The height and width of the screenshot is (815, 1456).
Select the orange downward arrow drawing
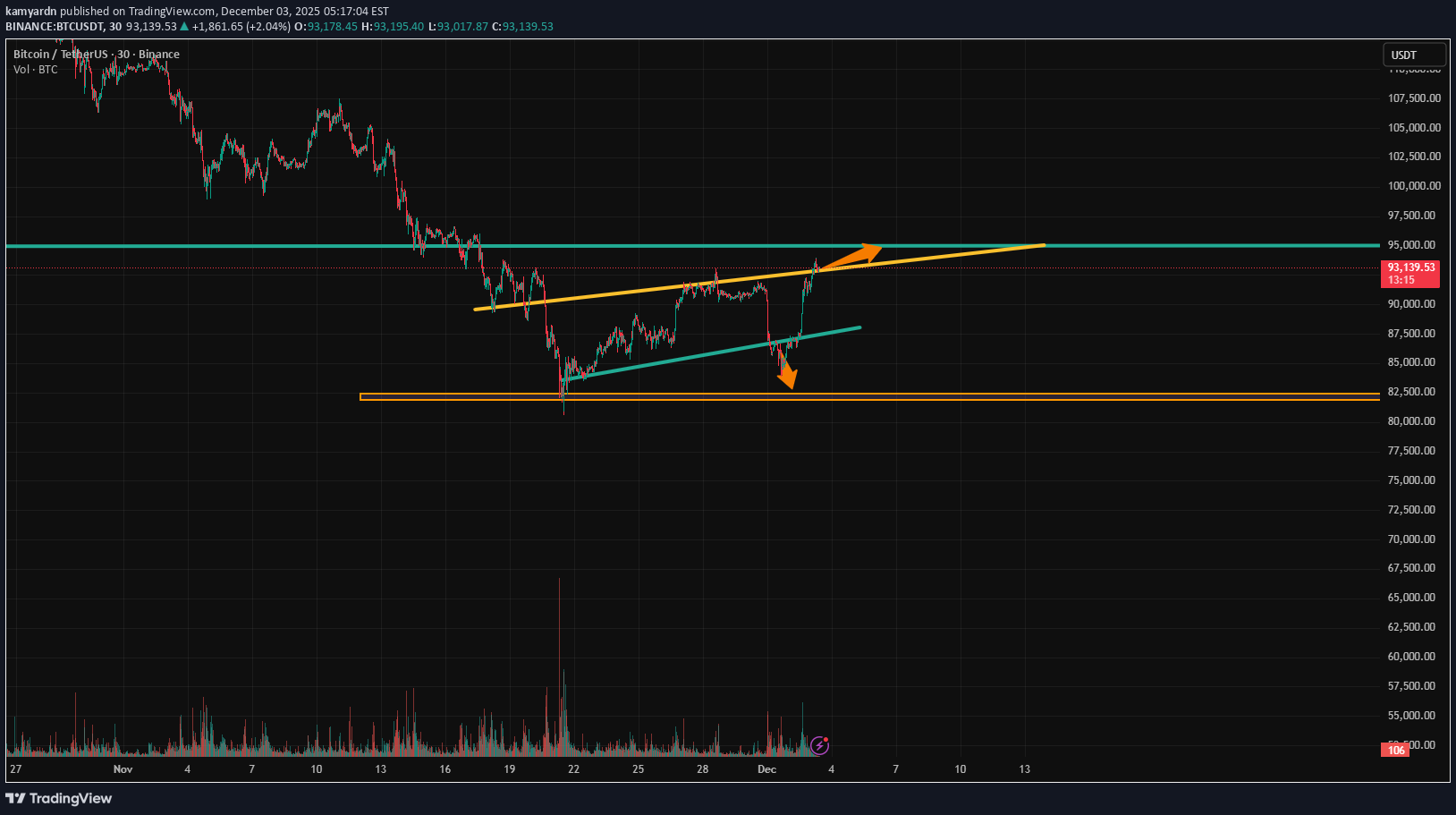coord(785,369)
